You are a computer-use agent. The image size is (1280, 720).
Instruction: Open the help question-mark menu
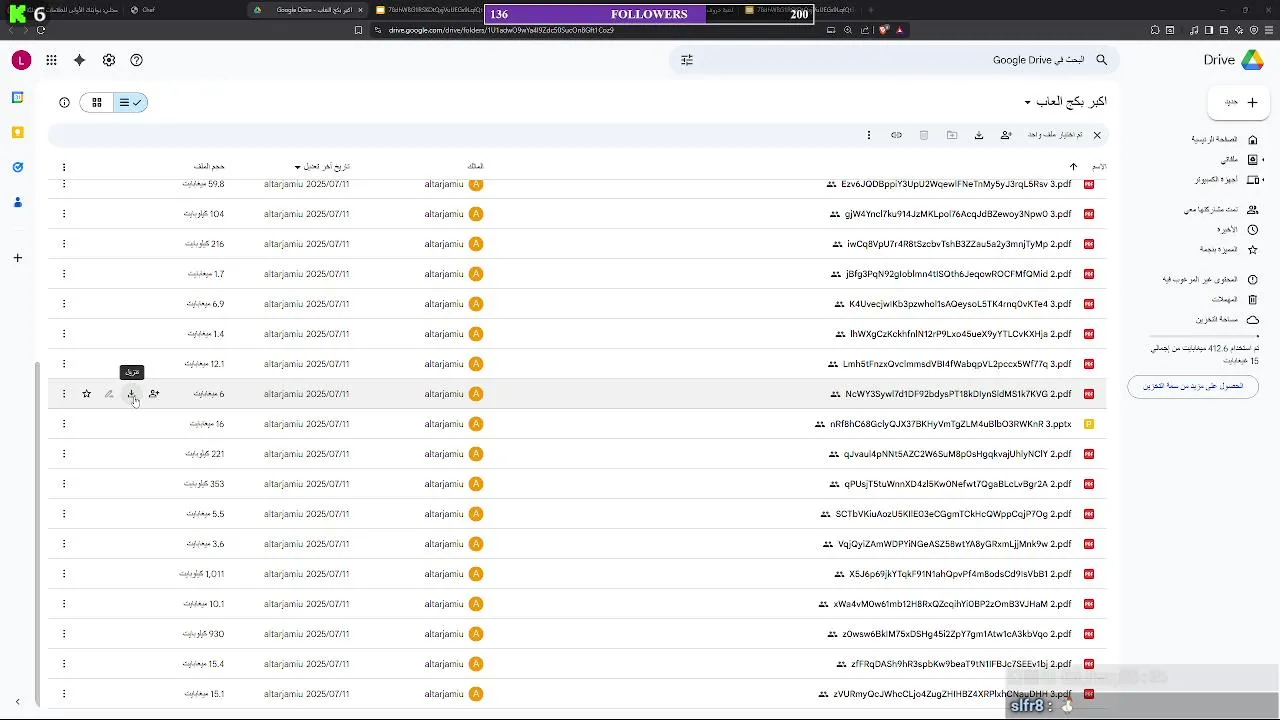click(137, 60)
